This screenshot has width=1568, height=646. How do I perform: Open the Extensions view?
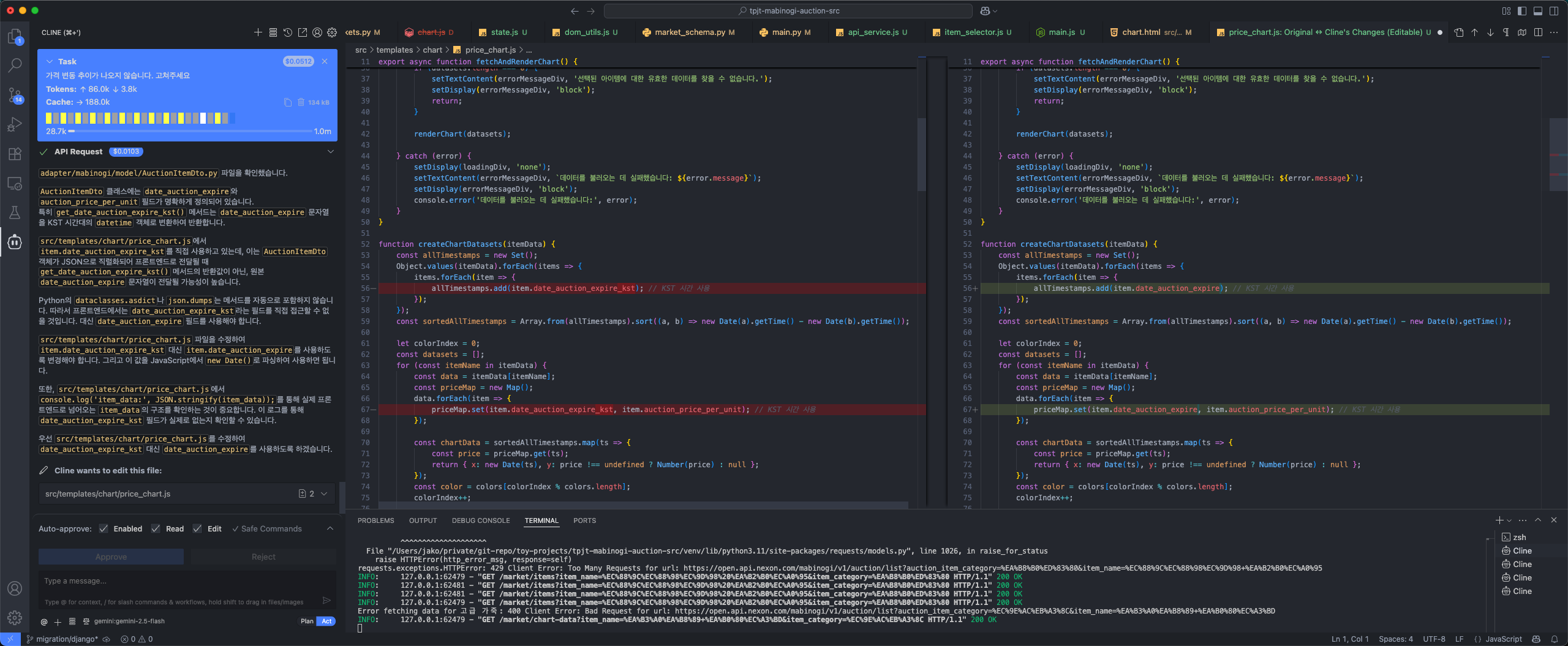click(15, 154)
